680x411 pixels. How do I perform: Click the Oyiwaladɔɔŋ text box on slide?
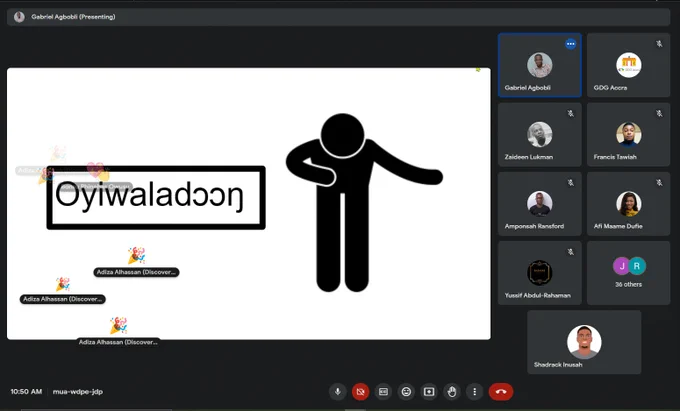pos(156,198)
